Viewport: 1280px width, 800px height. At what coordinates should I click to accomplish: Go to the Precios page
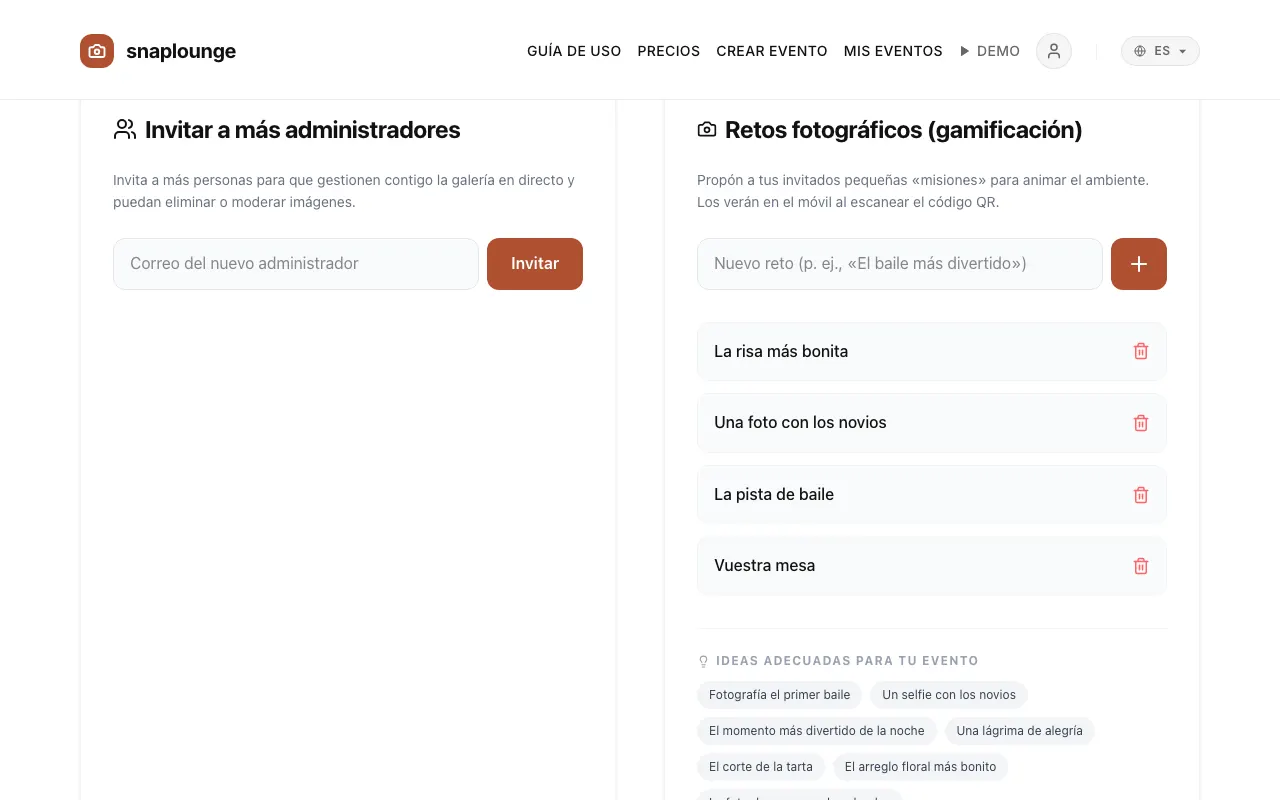(x=669, y=51)
